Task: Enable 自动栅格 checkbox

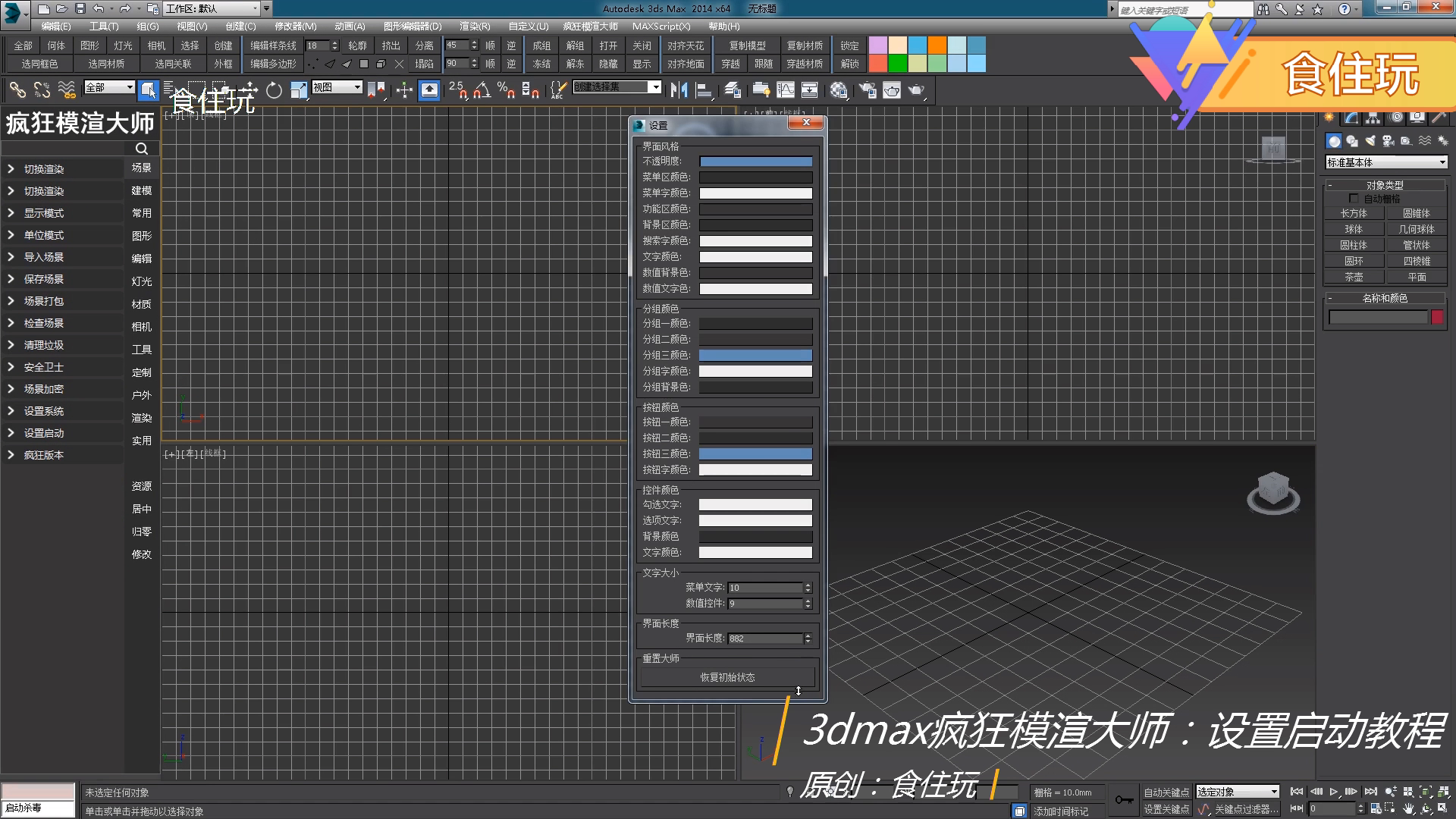Action: pyautogui.click(x=1354, y=199)
